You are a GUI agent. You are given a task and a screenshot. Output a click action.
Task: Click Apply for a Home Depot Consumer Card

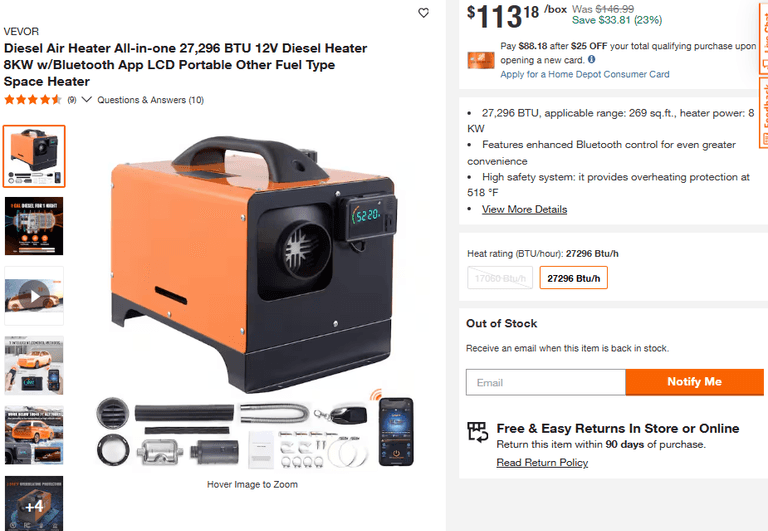(585, 74)
